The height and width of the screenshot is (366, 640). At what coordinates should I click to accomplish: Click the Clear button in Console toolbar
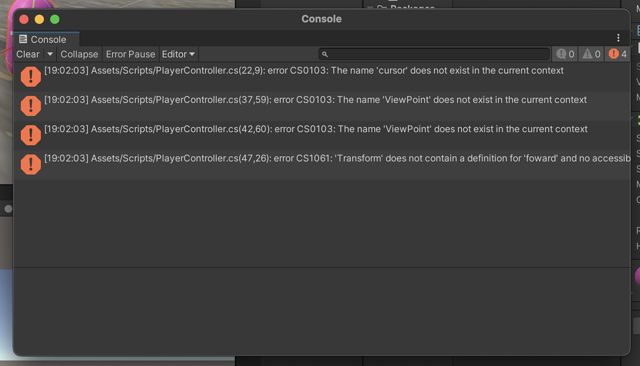(x=28, y=54)
